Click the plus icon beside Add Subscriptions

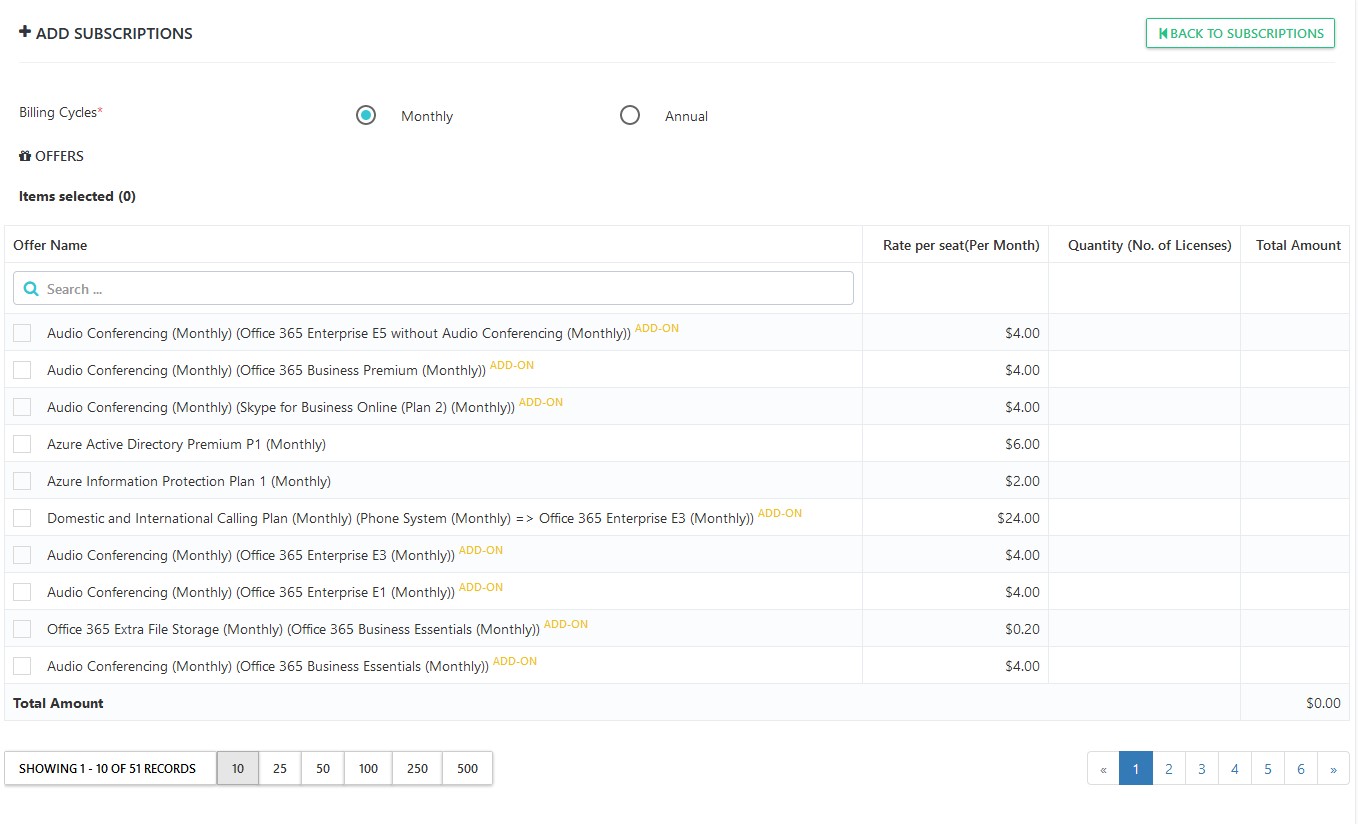pos(25,32)
